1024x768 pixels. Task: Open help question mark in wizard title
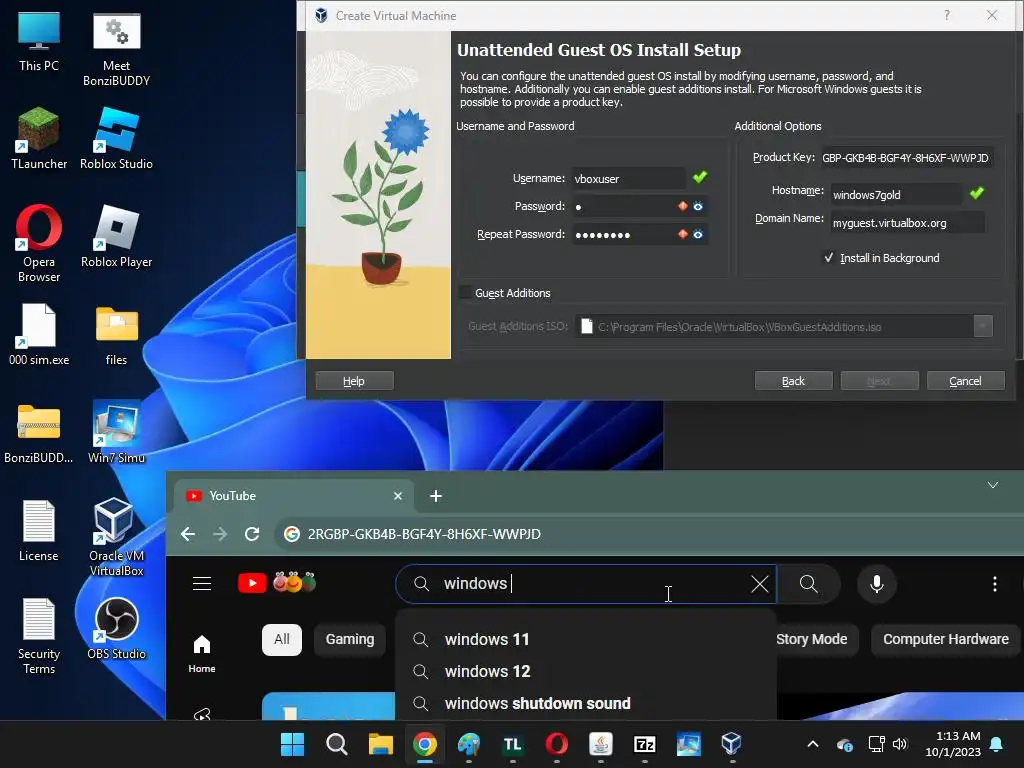[x=947, y=15]
